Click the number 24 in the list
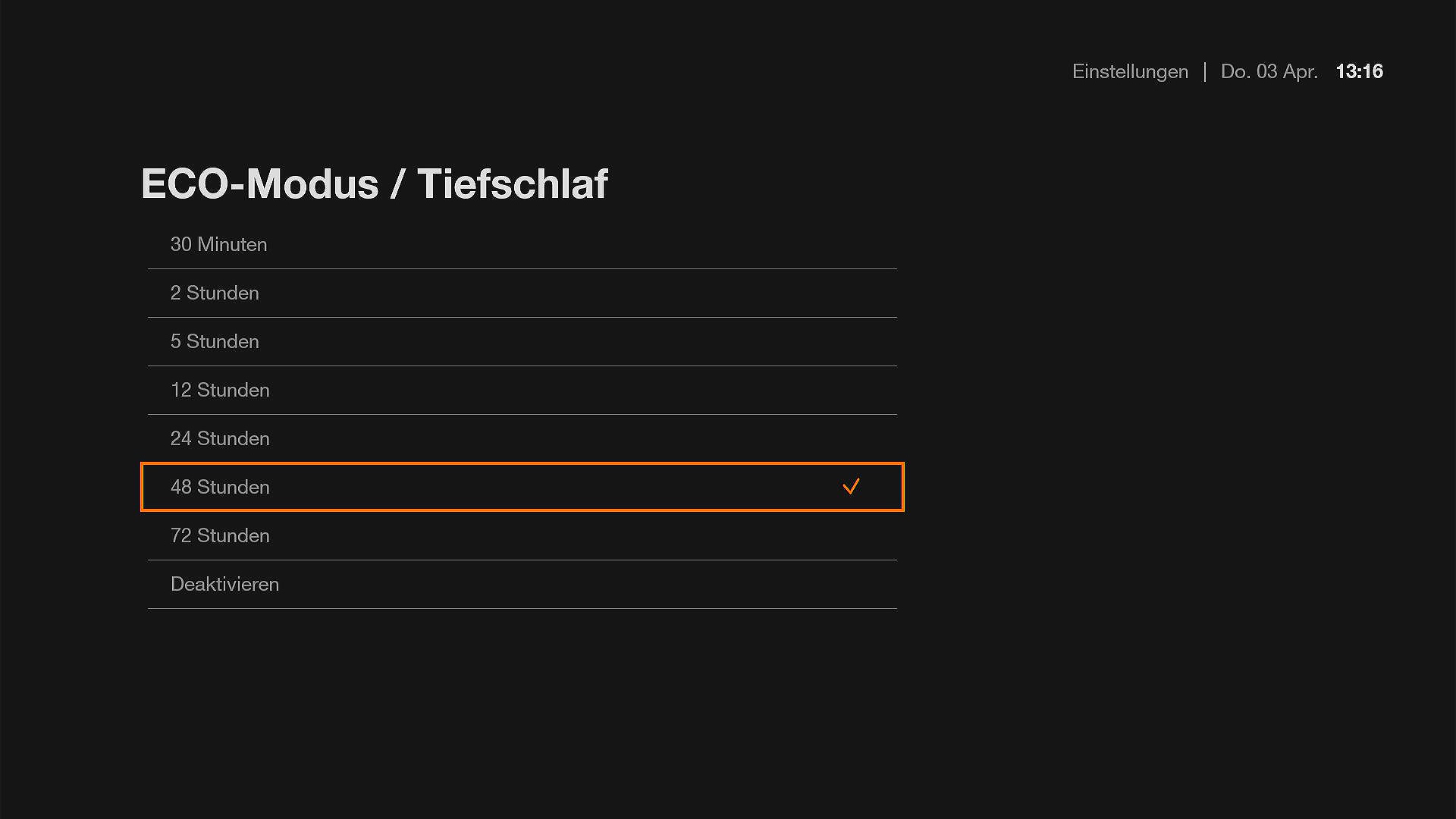 point(180,438)
